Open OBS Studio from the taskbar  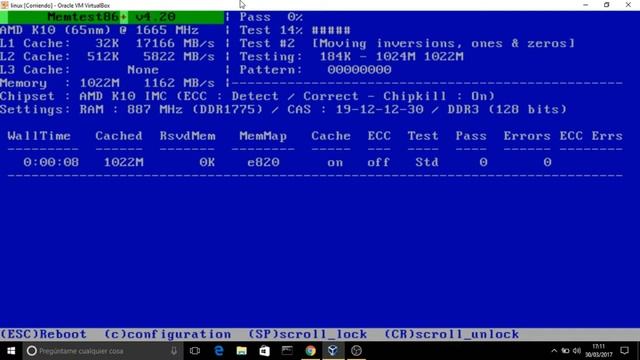[356, 351]
